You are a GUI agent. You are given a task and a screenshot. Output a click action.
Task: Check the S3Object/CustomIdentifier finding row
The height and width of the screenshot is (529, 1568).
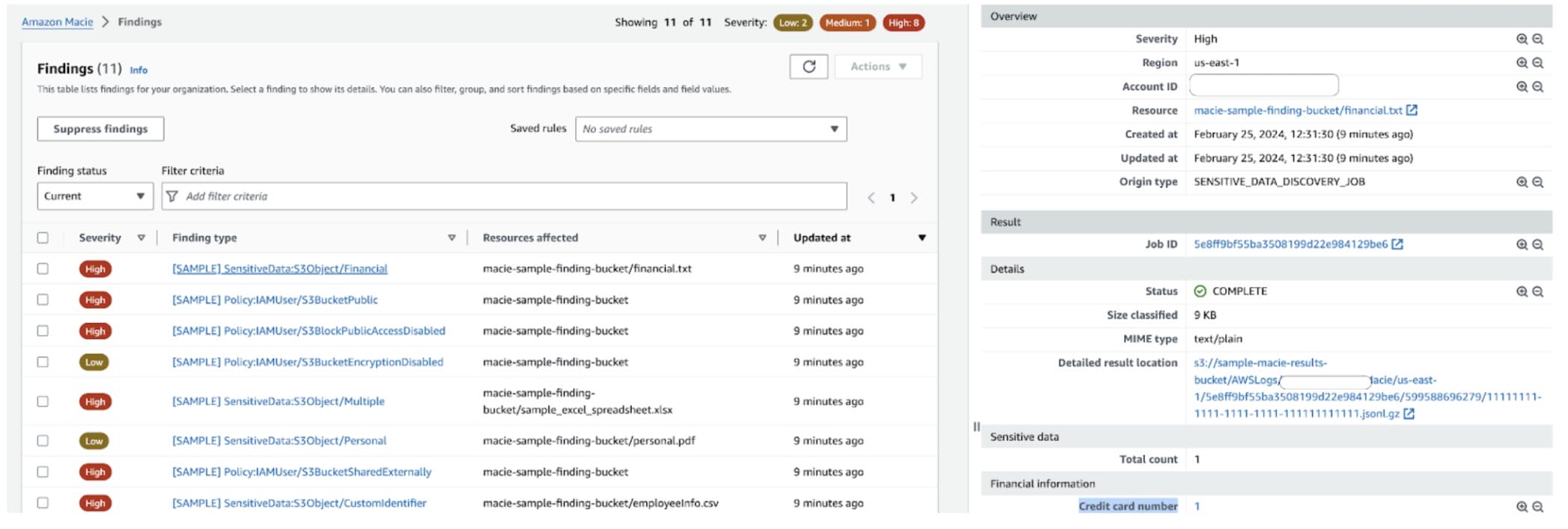click(43, 503)
